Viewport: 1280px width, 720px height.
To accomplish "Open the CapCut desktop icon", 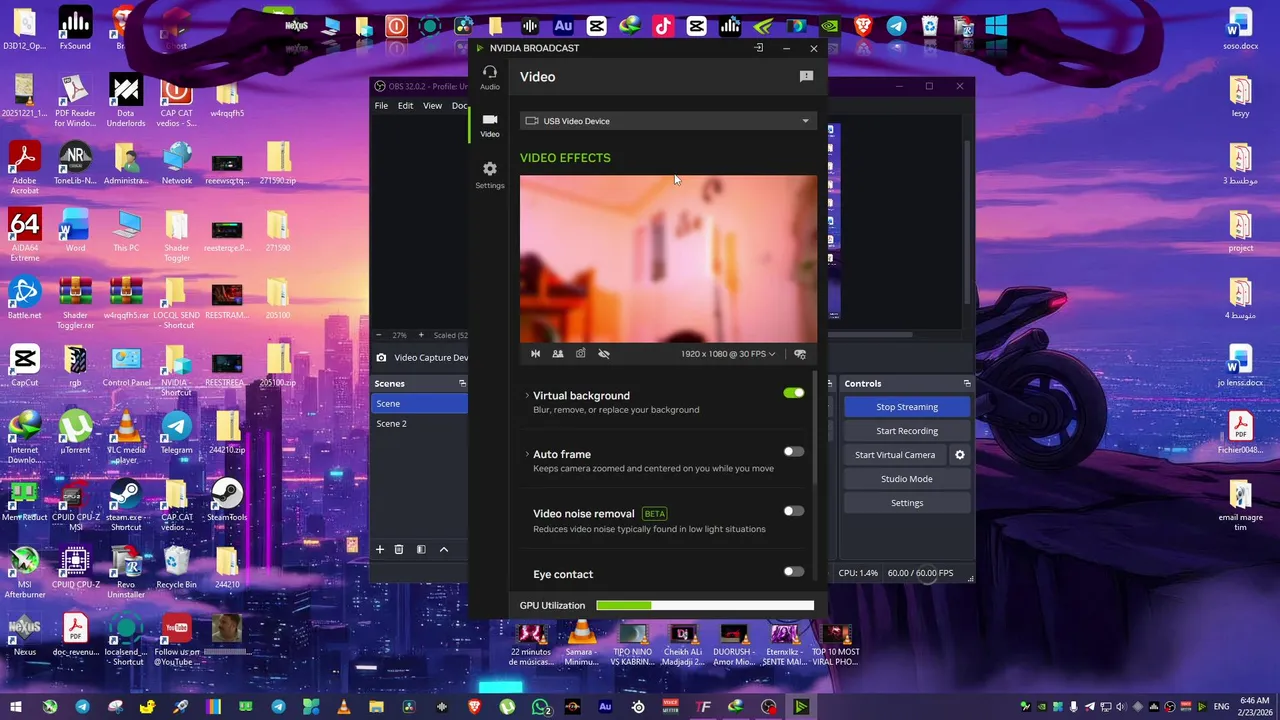I will click(x=24, y=365).
